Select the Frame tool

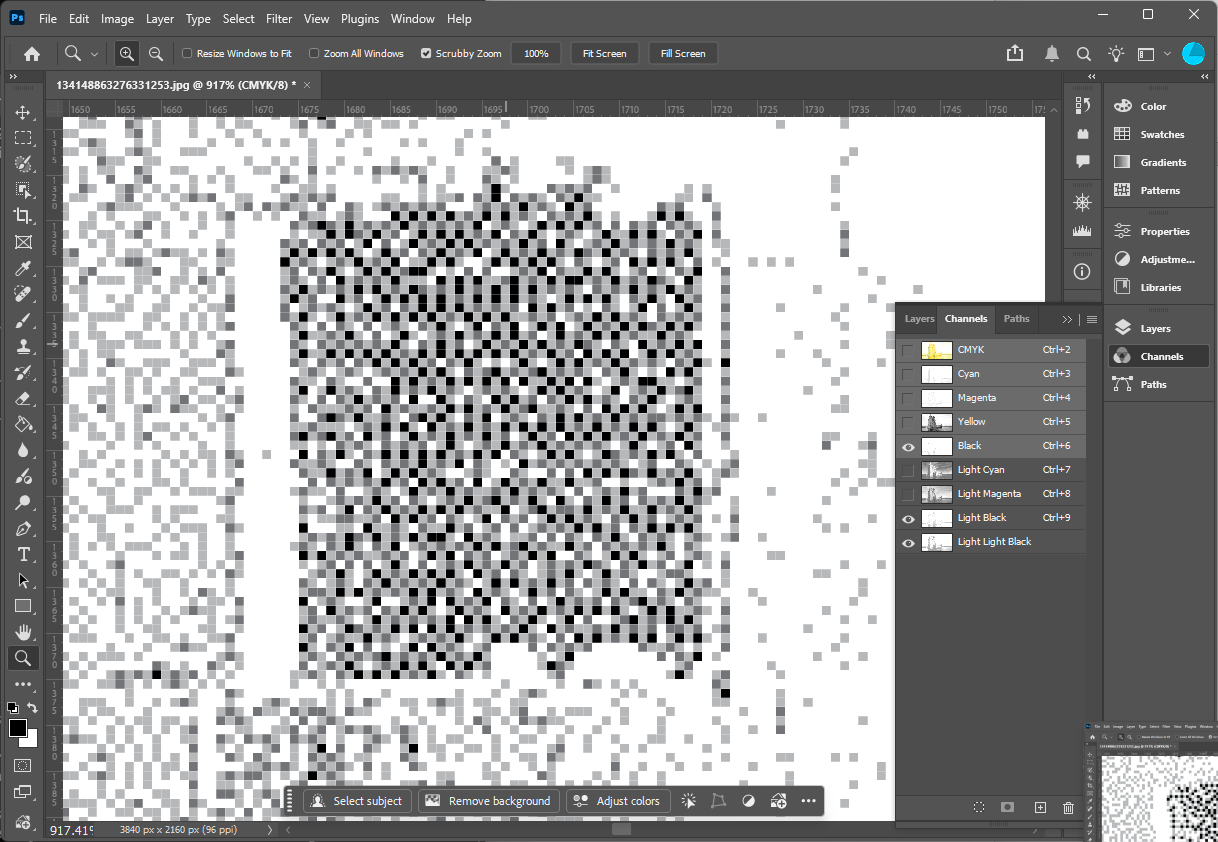23,242
